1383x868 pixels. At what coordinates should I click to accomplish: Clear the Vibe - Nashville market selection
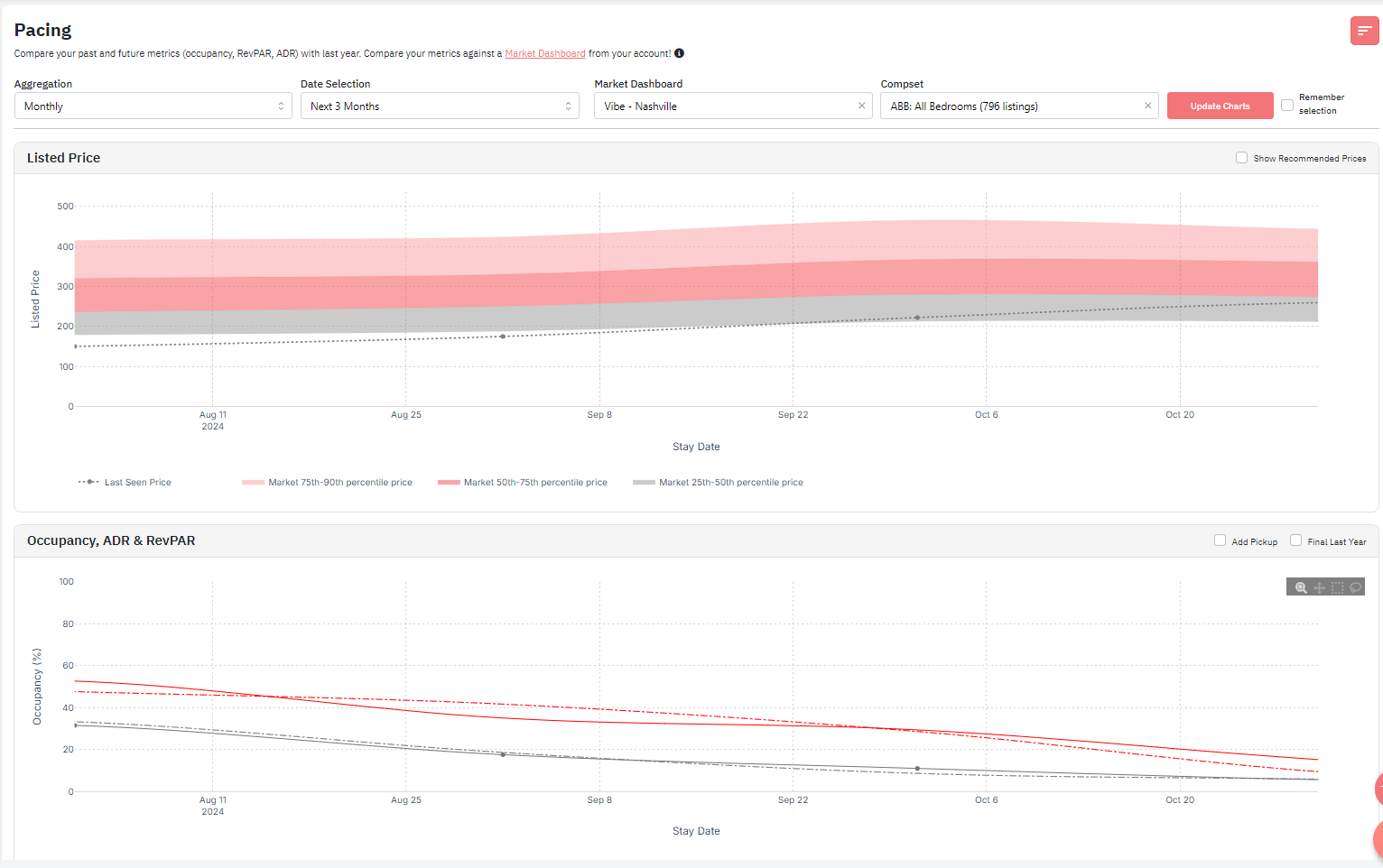(x=861, y=106)
